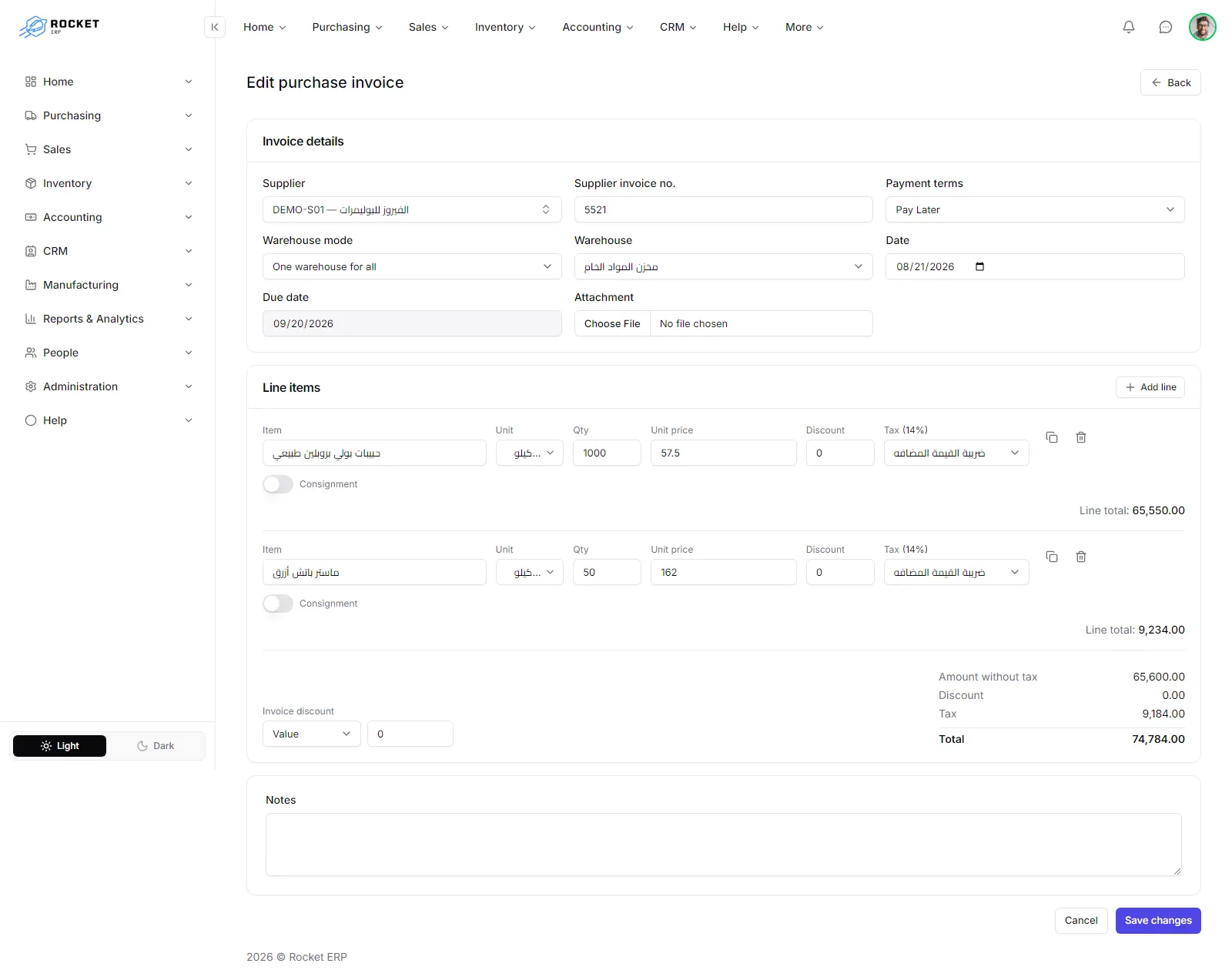Open the user profile avatar

tap(1203, 27)
